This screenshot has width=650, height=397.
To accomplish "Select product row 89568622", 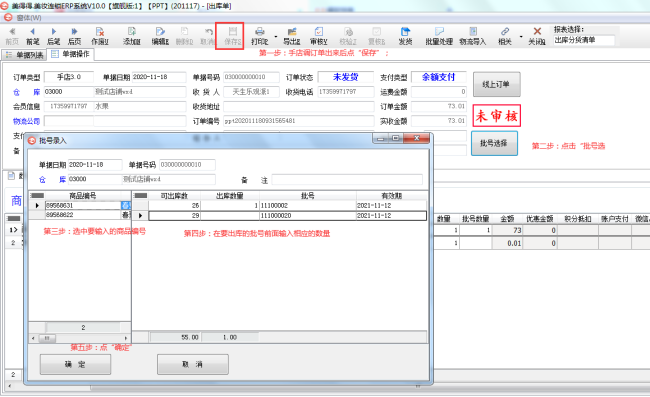I will click(82, 215).
